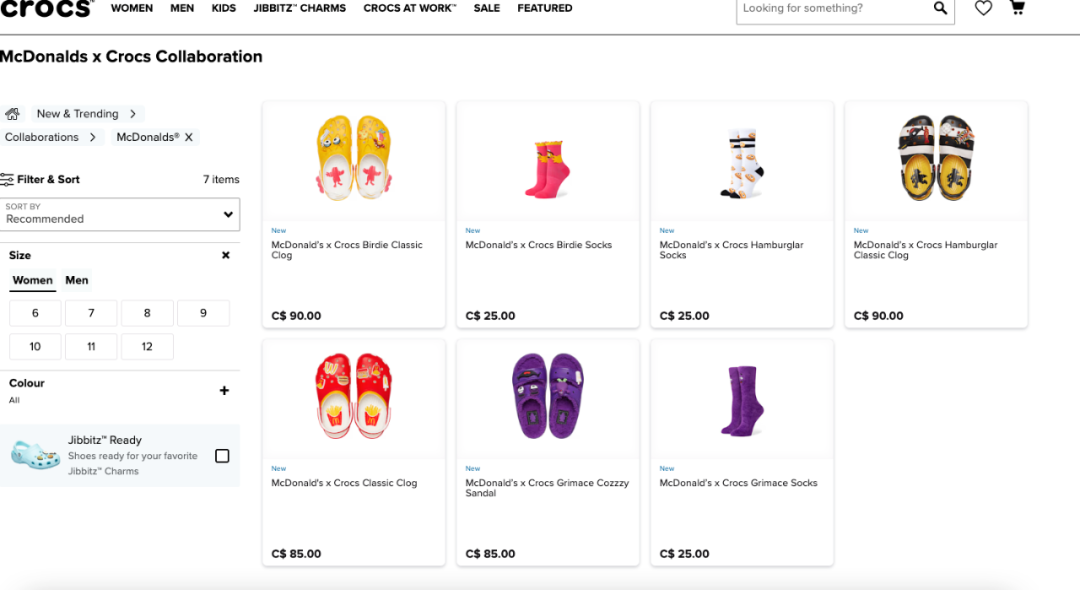Open the Kids navigation menu

[223, 8]
